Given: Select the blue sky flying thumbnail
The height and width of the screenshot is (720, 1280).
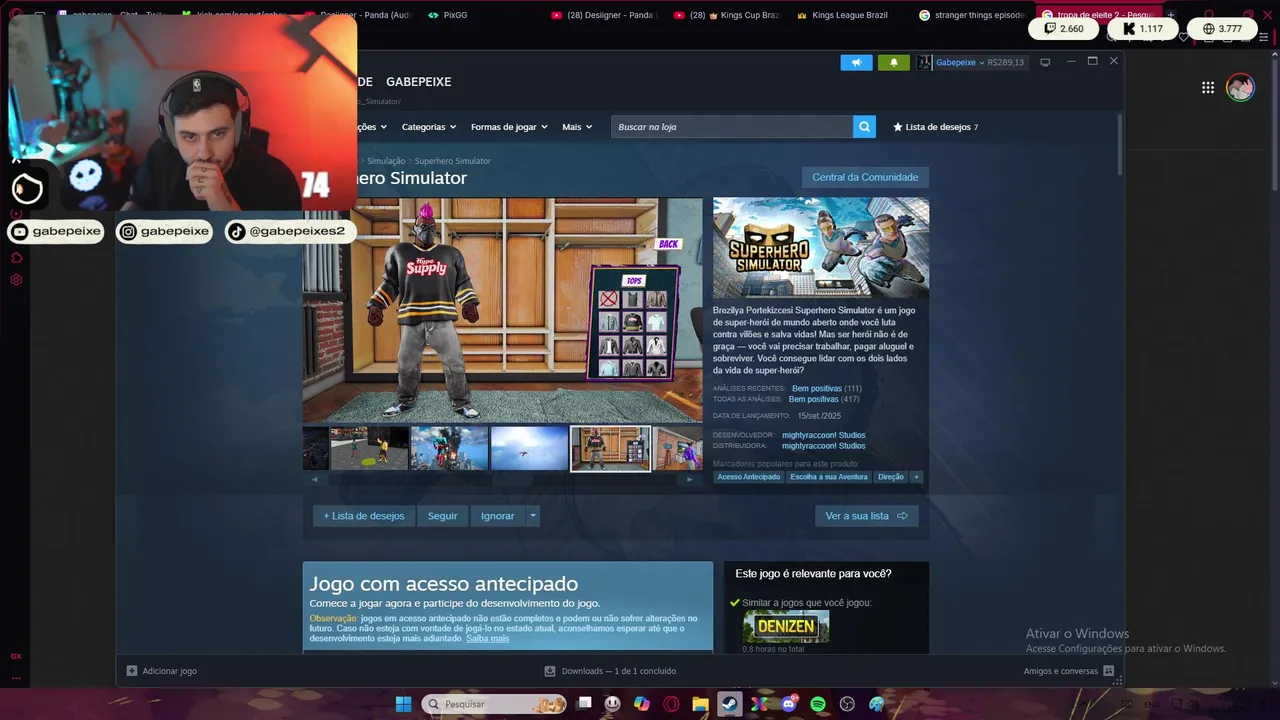Looking at the screenshot, I should point(529,449).
